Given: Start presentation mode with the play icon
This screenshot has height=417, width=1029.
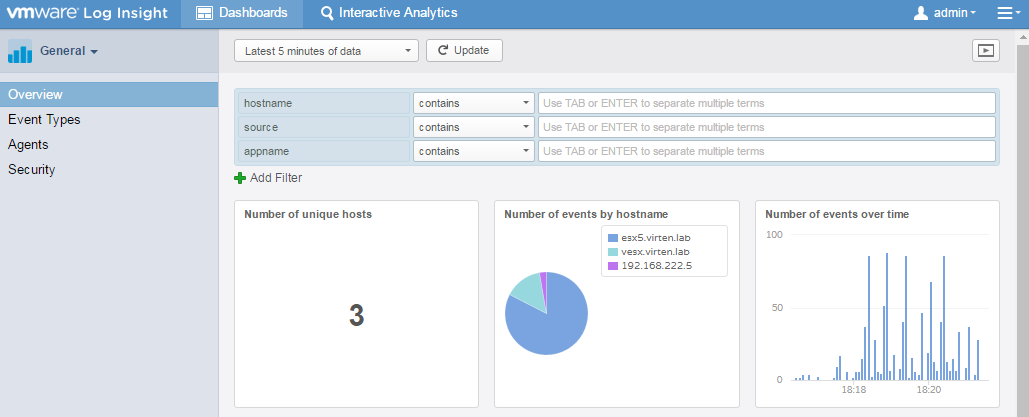Looking at the screenshot, I should pos(986,51).
